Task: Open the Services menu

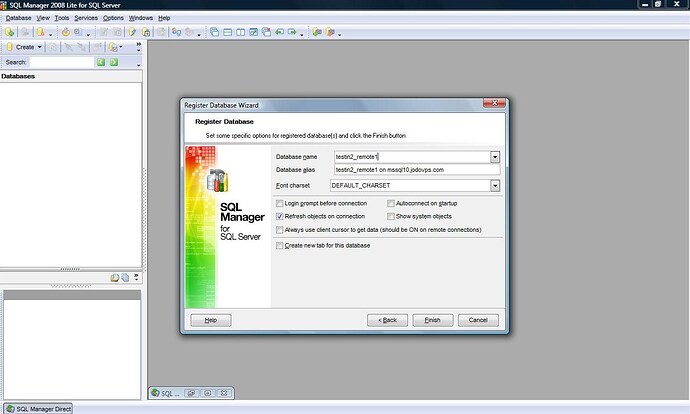Action: coord(86,18)
